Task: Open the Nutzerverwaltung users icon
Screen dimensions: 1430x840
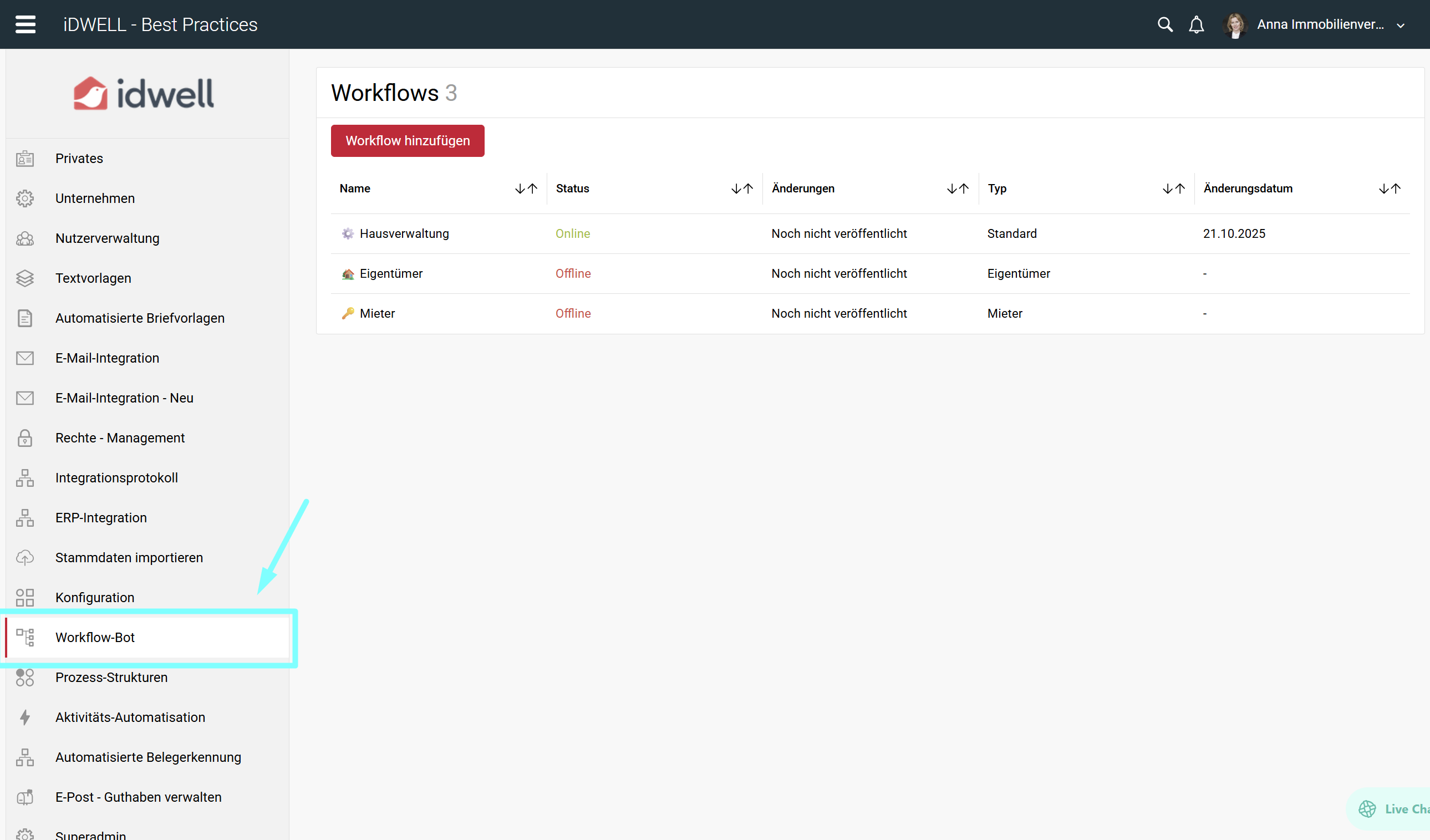Action: [25, 238]
